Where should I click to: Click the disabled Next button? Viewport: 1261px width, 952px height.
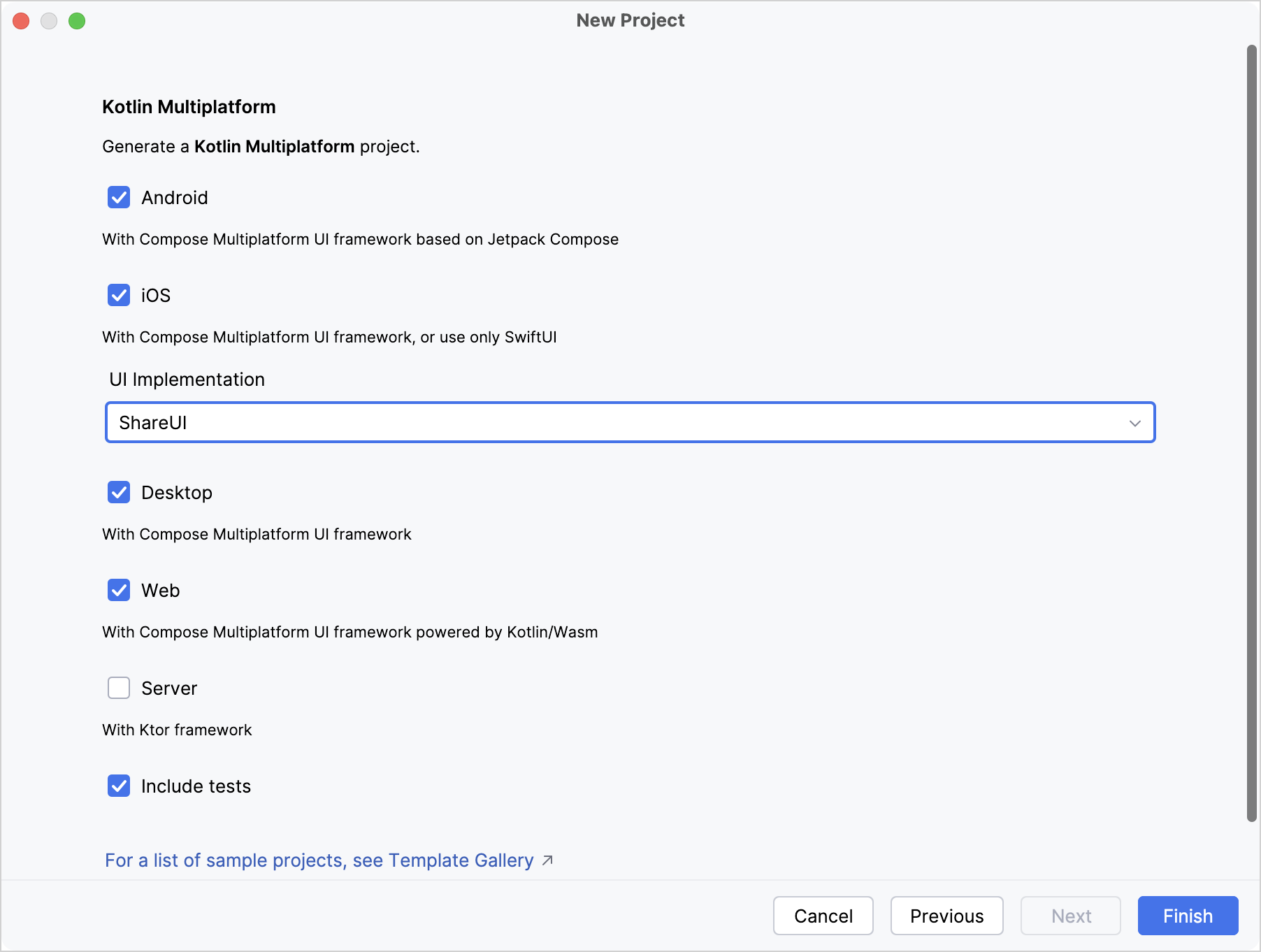[x=1071, y=916]
